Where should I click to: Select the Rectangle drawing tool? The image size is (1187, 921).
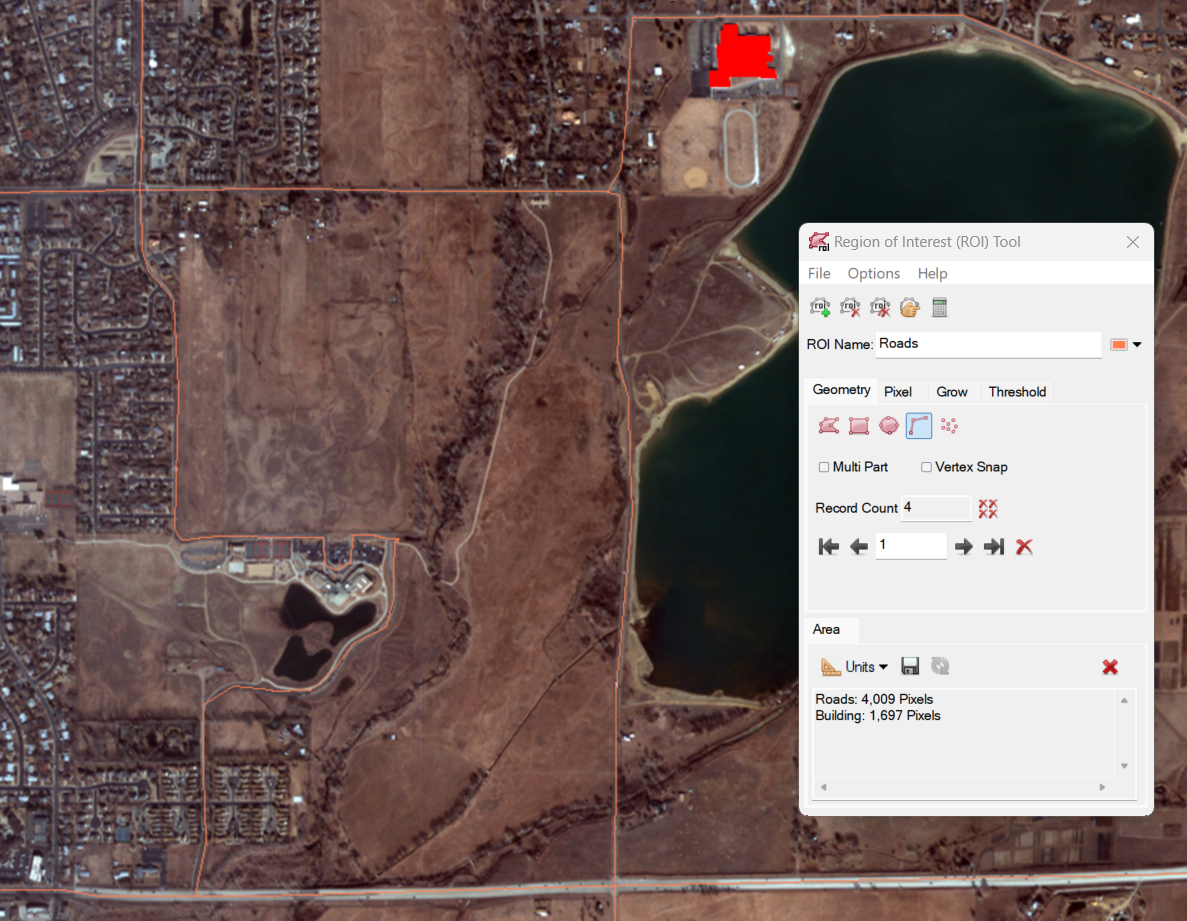click(859, 427)
